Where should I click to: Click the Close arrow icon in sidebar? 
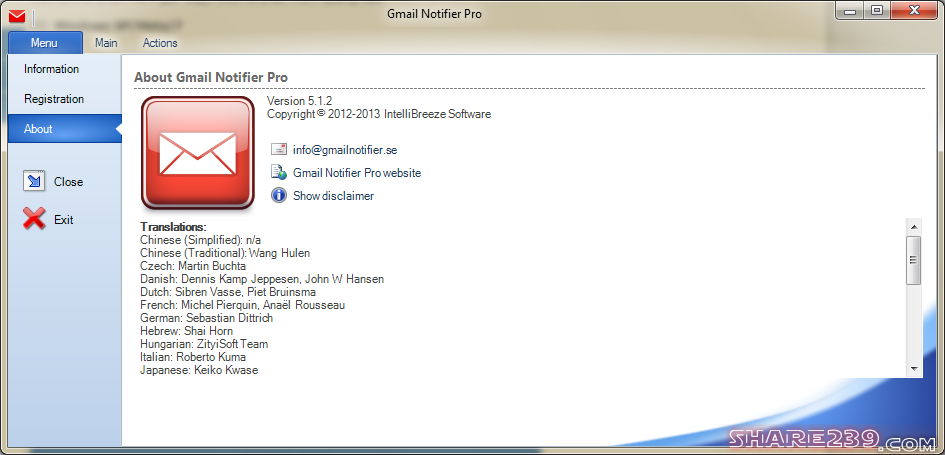[x=34, y=181]
